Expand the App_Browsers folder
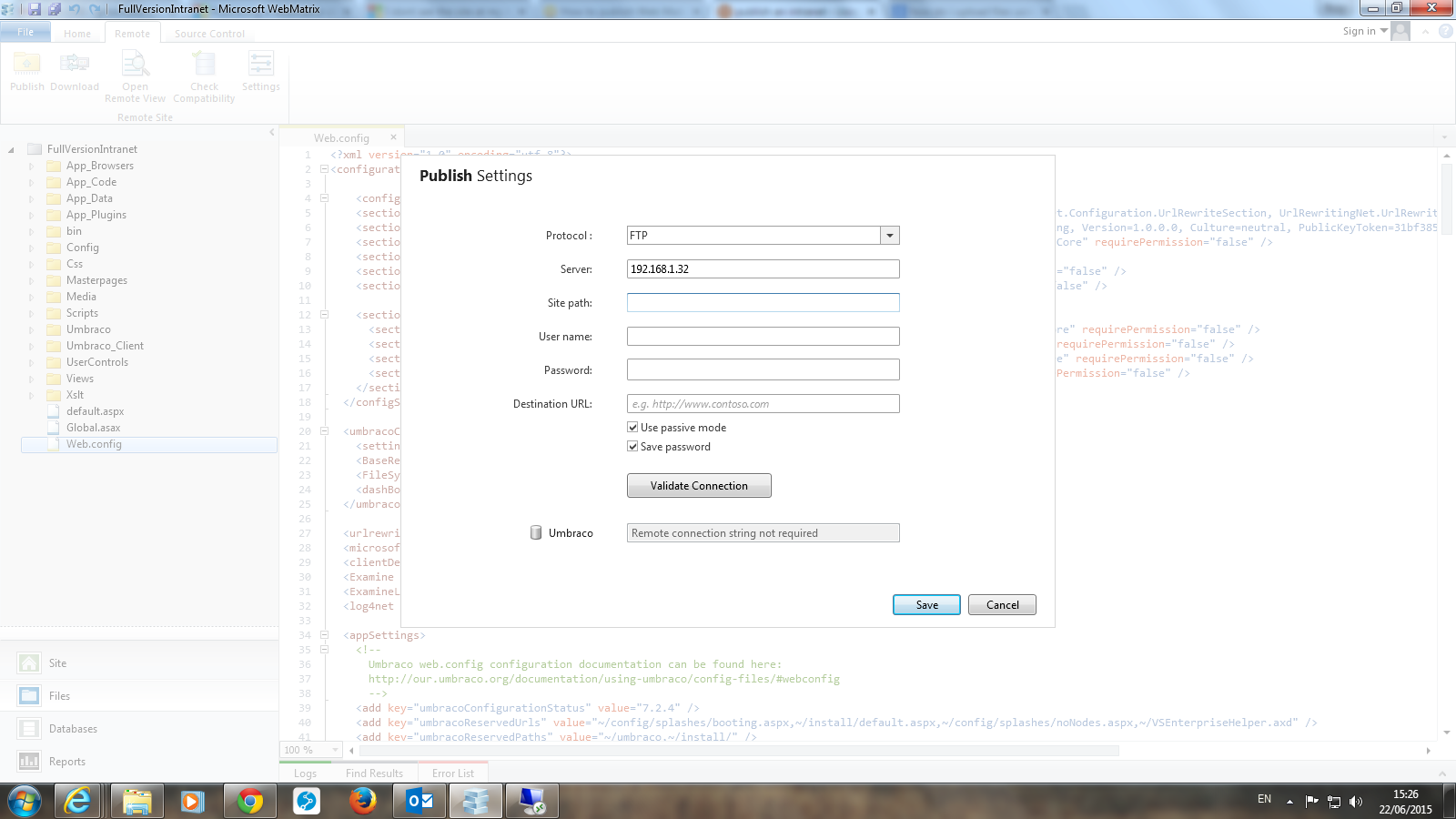Image resolution: width=1456 pixels, height=819 pixels. point(32,167)
